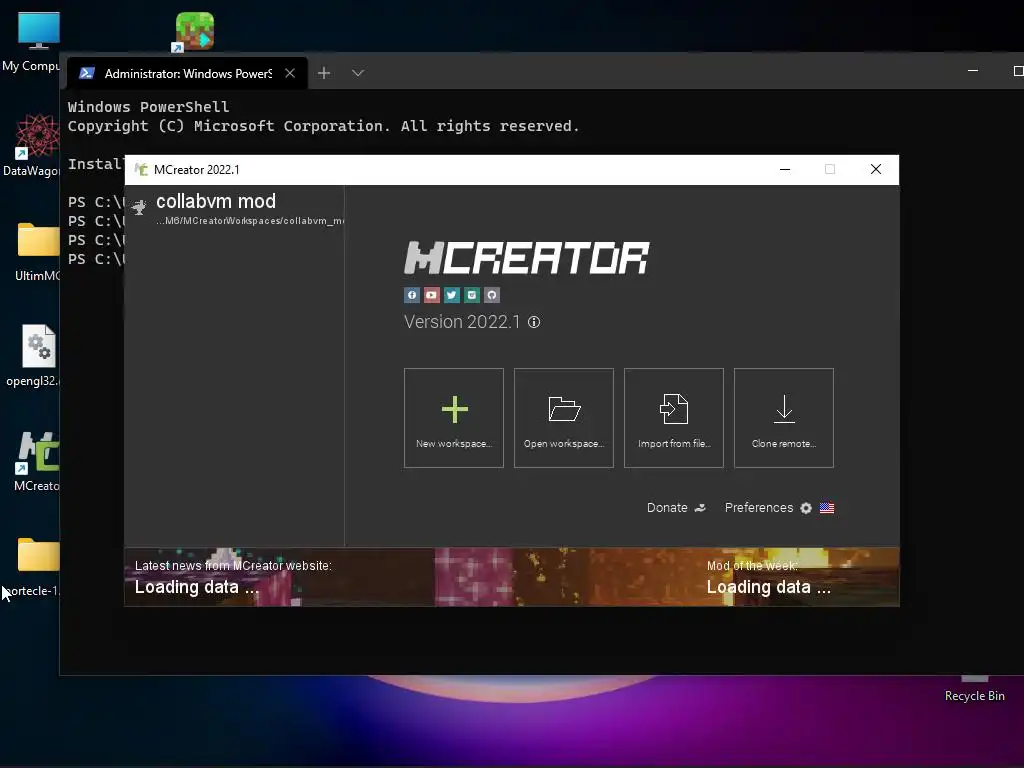Open the collabvm mod recent workspace

click(x=235, y=208)
